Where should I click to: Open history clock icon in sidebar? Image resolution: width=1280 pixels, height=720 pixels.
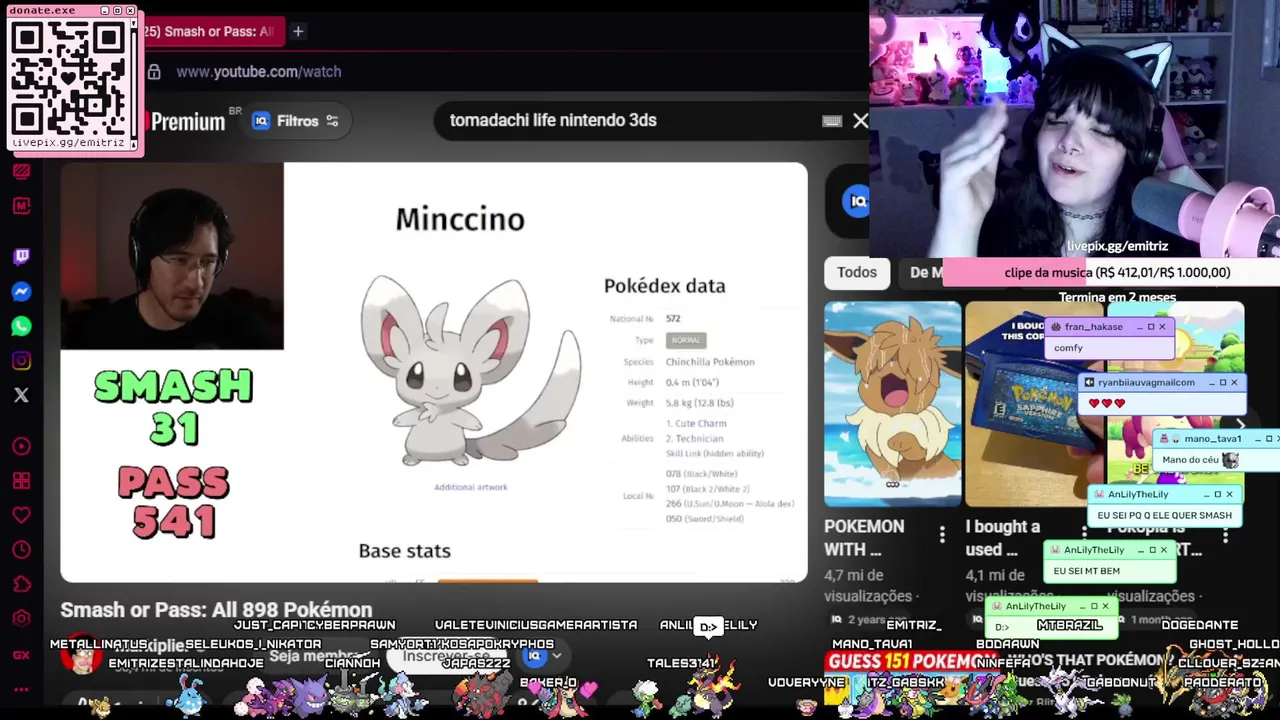21,550
